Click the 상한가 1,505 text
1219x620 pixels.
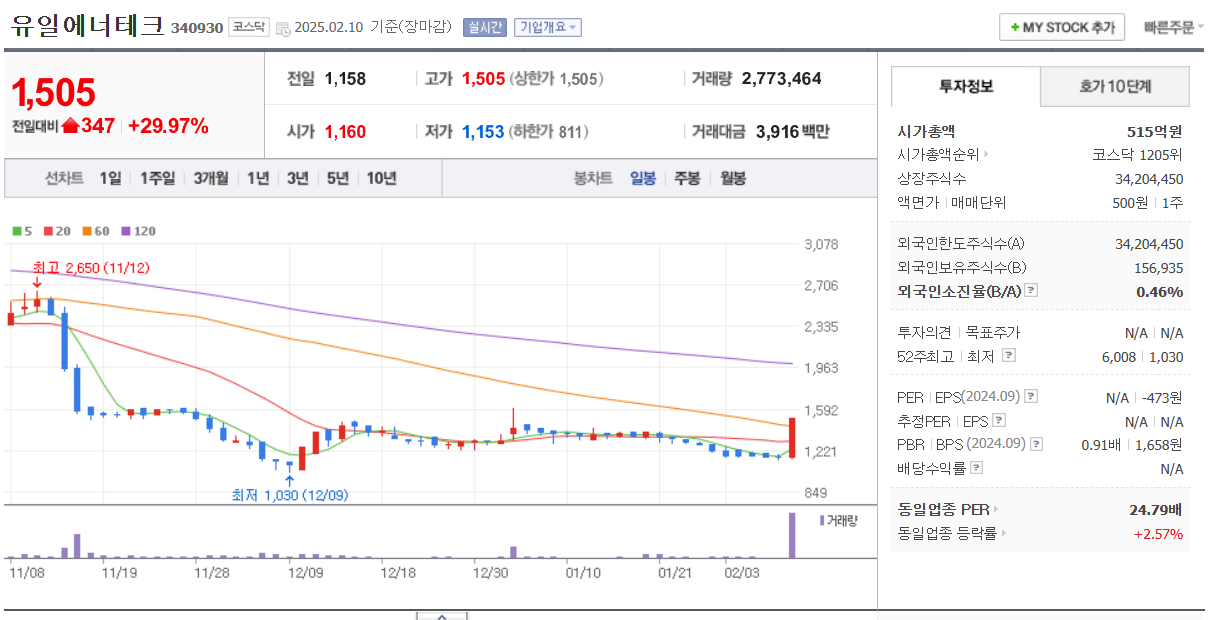tap(556, 79)
